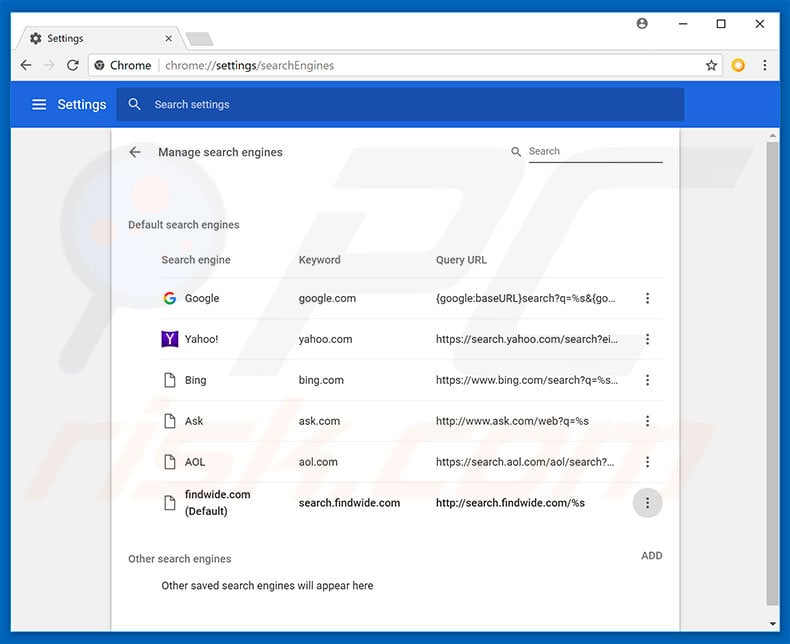The width and height of the screenshot is (790, 644).
Task: Click the http://www.ask.com/web?q=%s URL
Action: (x=512, y=421)
